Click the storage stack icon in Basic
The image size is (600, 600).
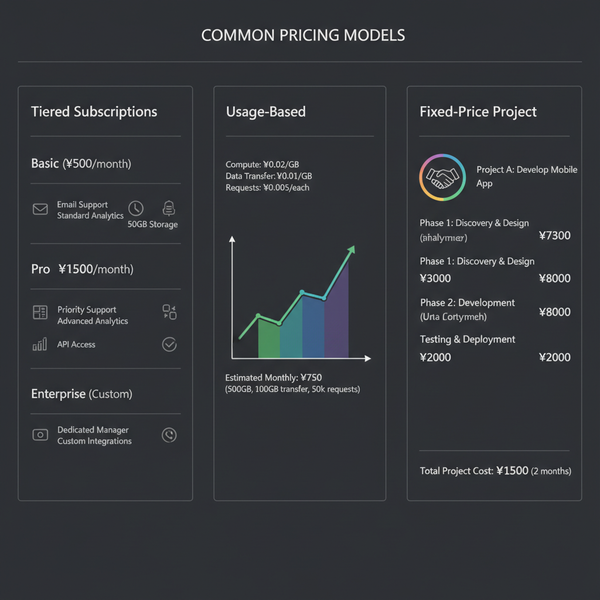169,208
